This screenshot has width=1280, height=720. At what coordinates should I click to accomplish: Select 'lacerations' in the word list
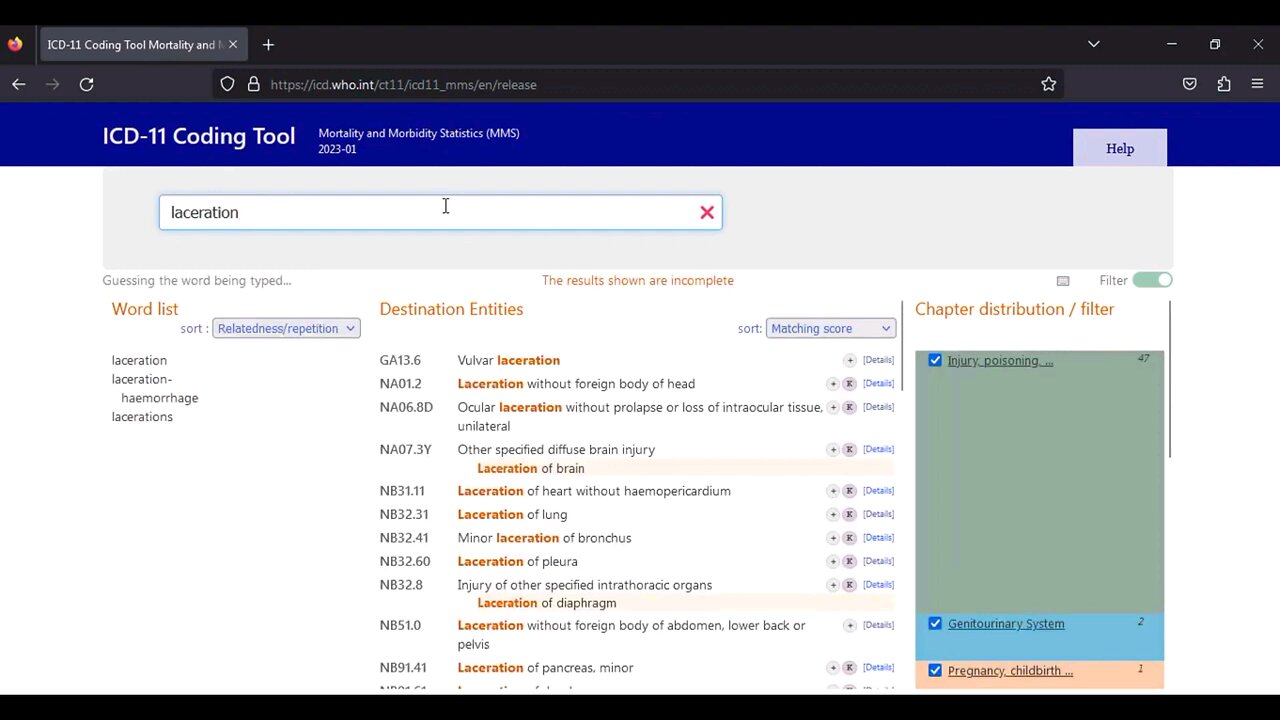coord(142,417)
